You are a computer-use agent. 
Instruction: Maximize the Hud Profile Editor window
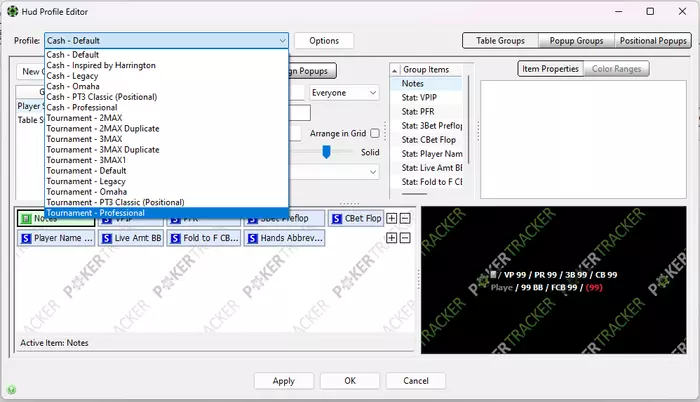tap(650, 12)
